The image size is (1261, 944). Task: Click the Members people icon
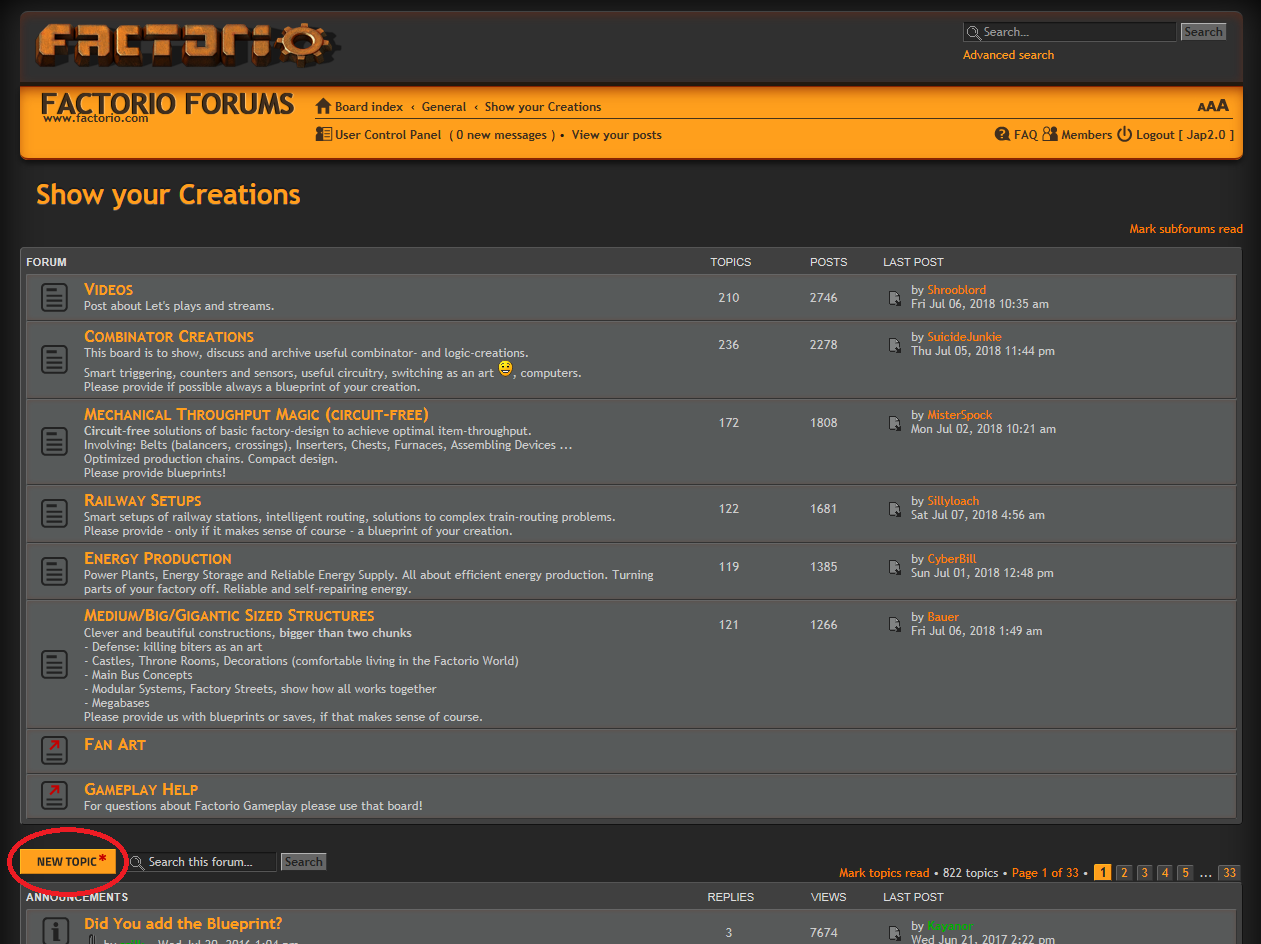1050,134
